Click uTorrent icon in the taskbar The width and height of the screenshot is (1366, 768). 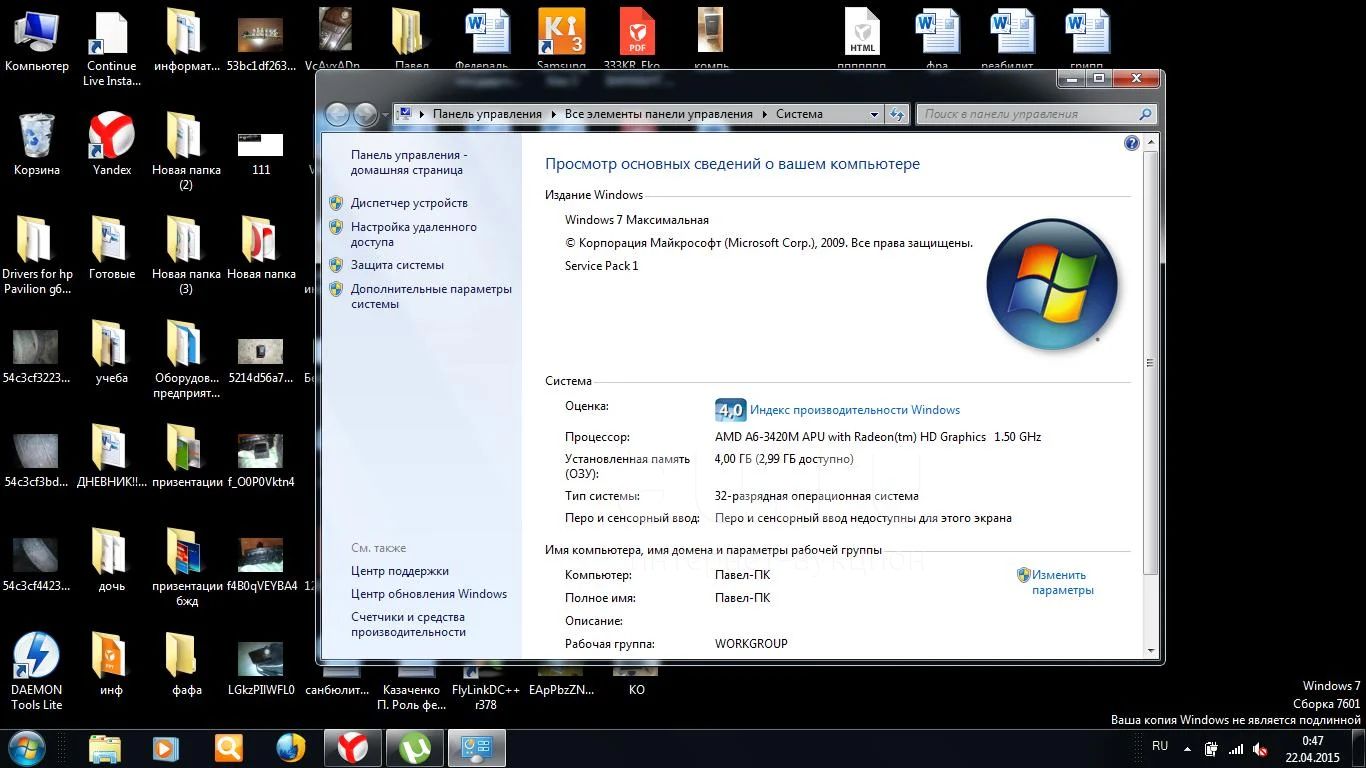[x=414, y=748]
